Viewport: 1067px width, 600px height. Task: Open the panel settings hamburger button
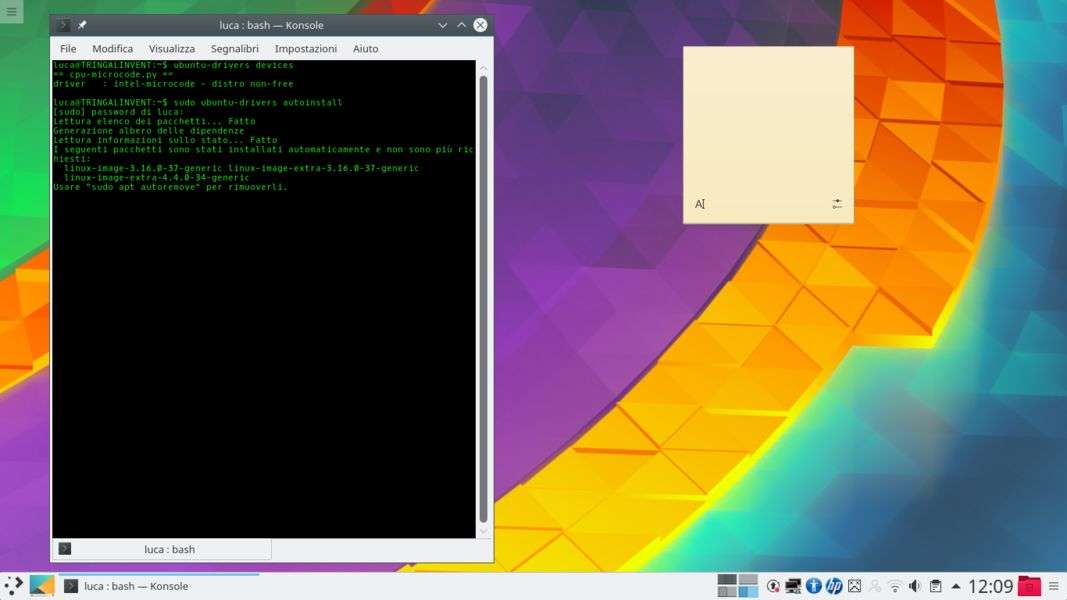click(x=1053, y=586)
